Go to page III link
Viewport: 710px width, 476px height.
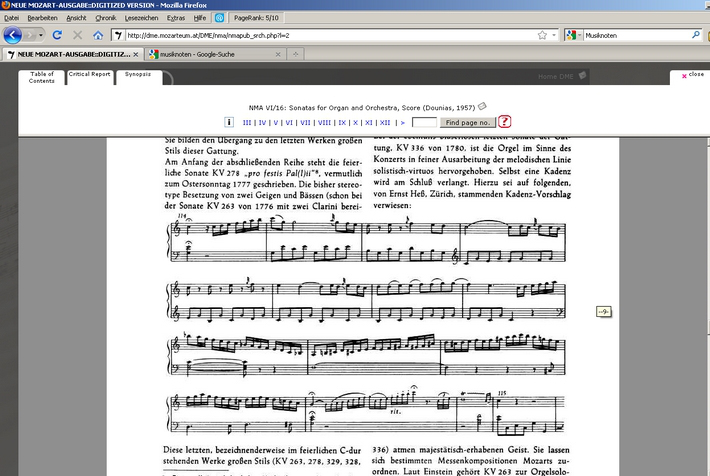click(x=247, y=122)
